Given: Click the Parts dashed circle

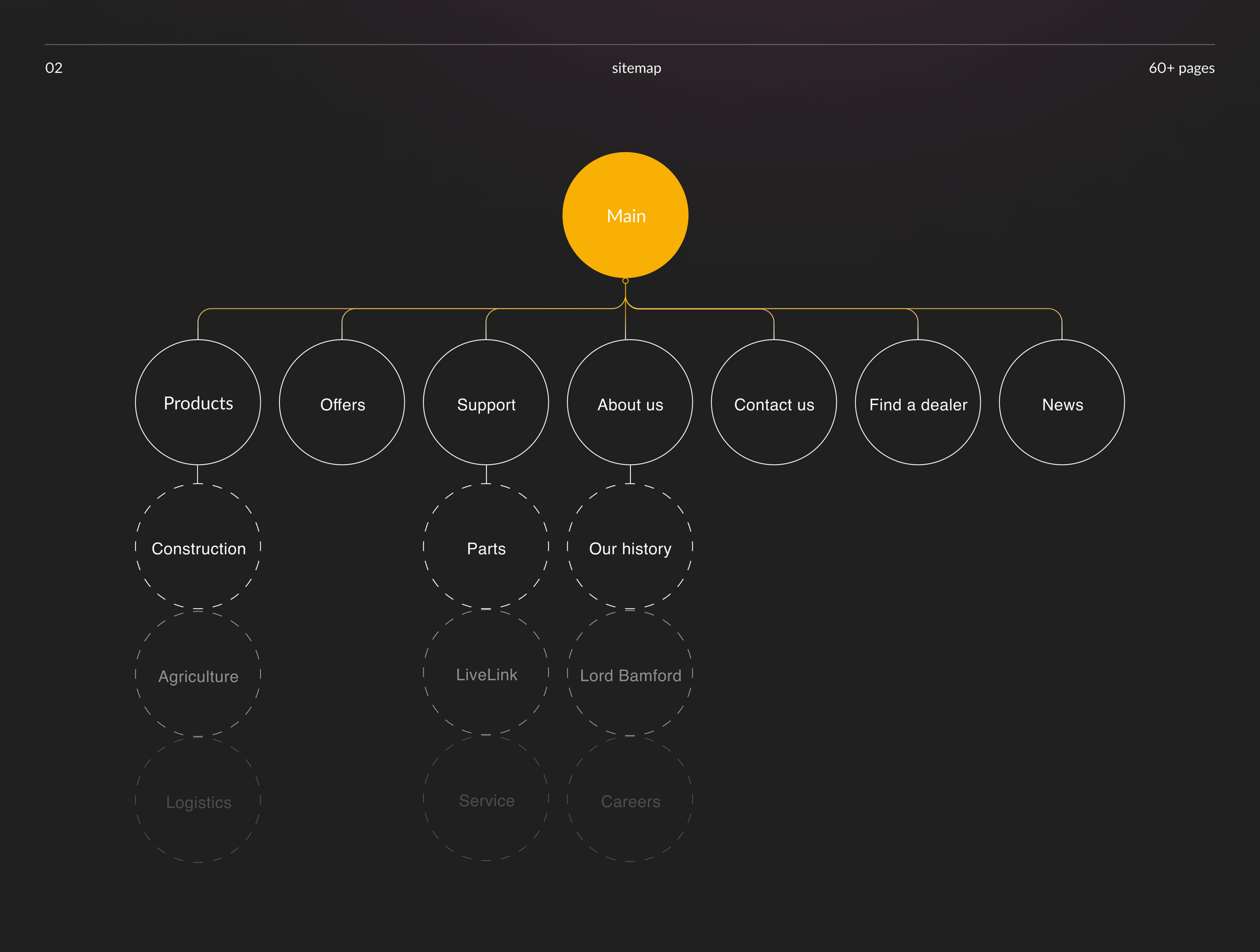Looking at the screenshot, I should point(486,548).
